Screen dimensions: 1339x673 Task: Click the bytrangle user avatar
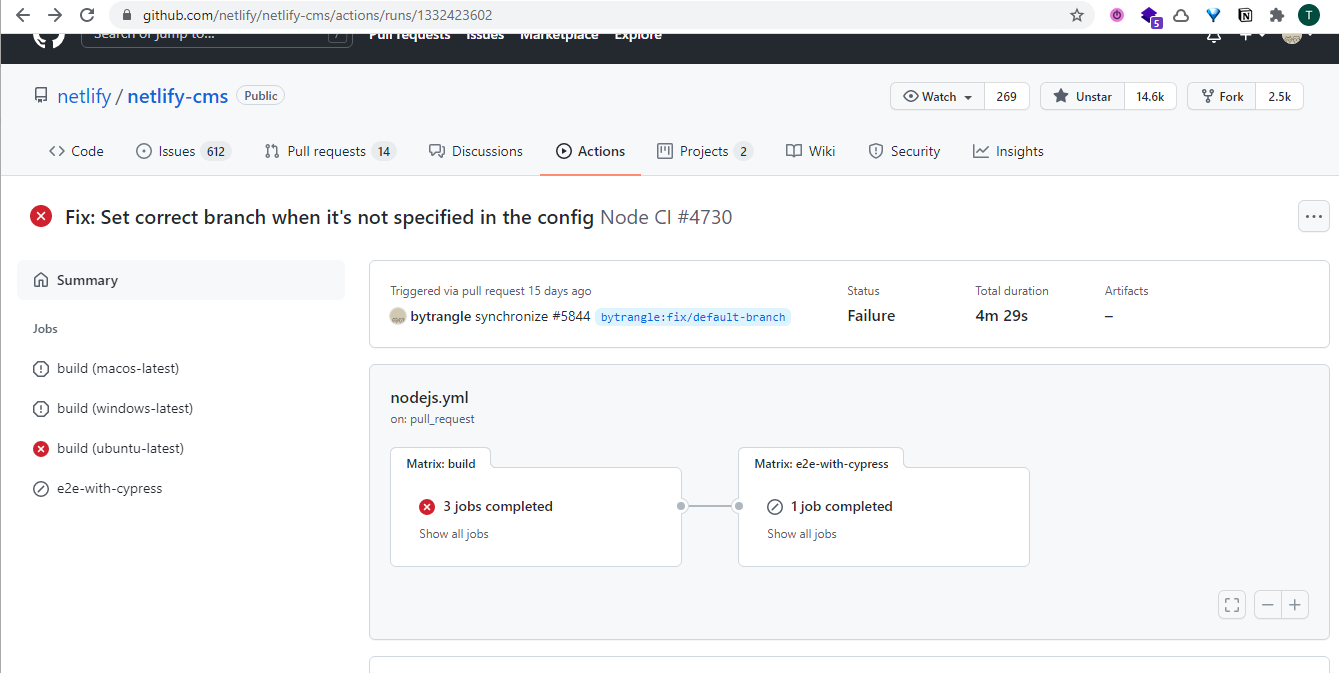[x=398, y=316]
